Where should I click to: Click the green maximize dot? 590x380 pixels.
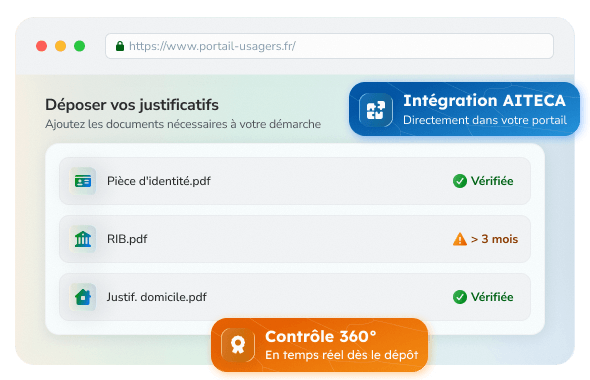[x=79, y=46]
